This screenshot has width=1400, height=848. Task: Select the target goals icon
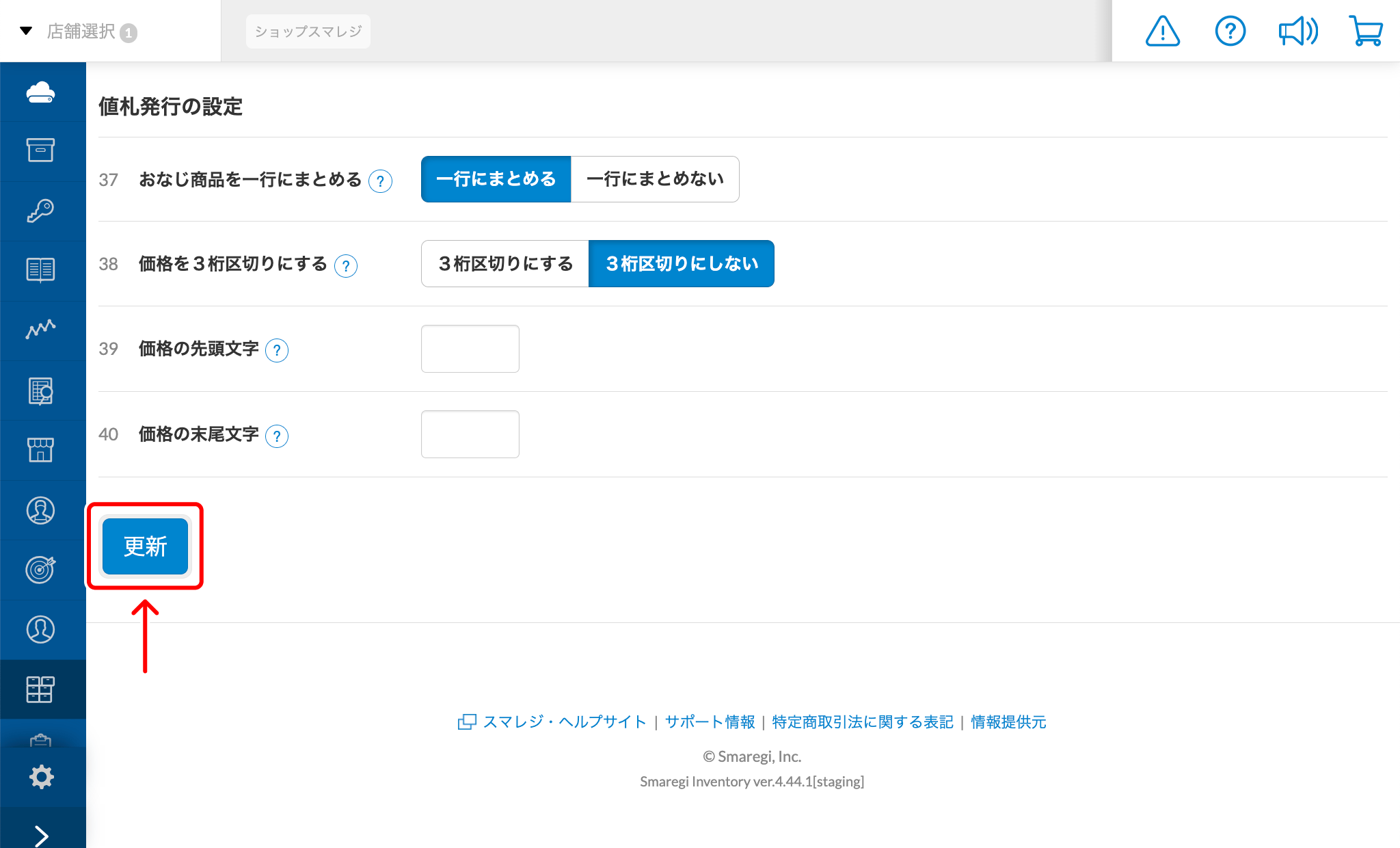[42, 569]
